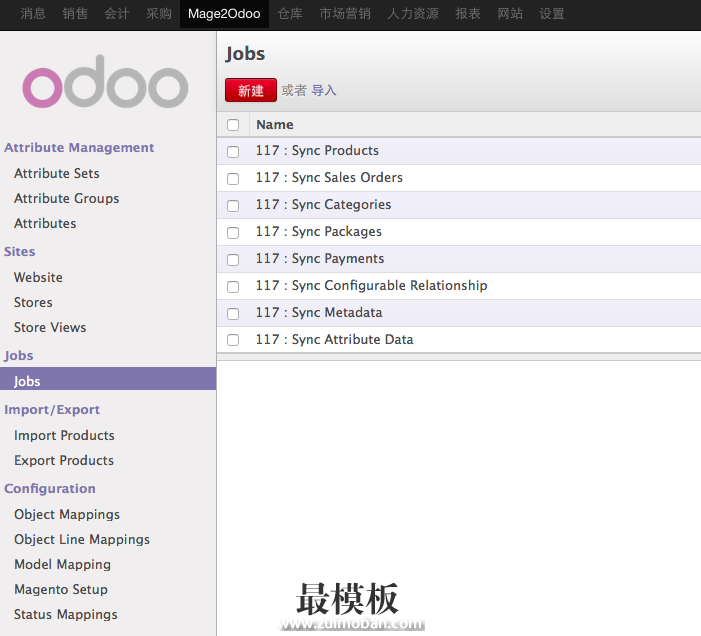701x636 pixels.
Task: Open the 报表 top menu
Action: (468, 14)
